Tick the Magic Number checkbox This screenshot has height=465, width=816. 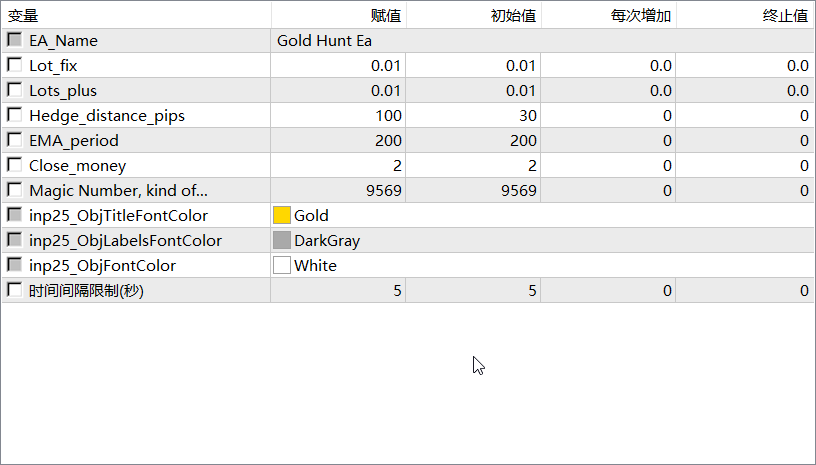coord(14,190)
